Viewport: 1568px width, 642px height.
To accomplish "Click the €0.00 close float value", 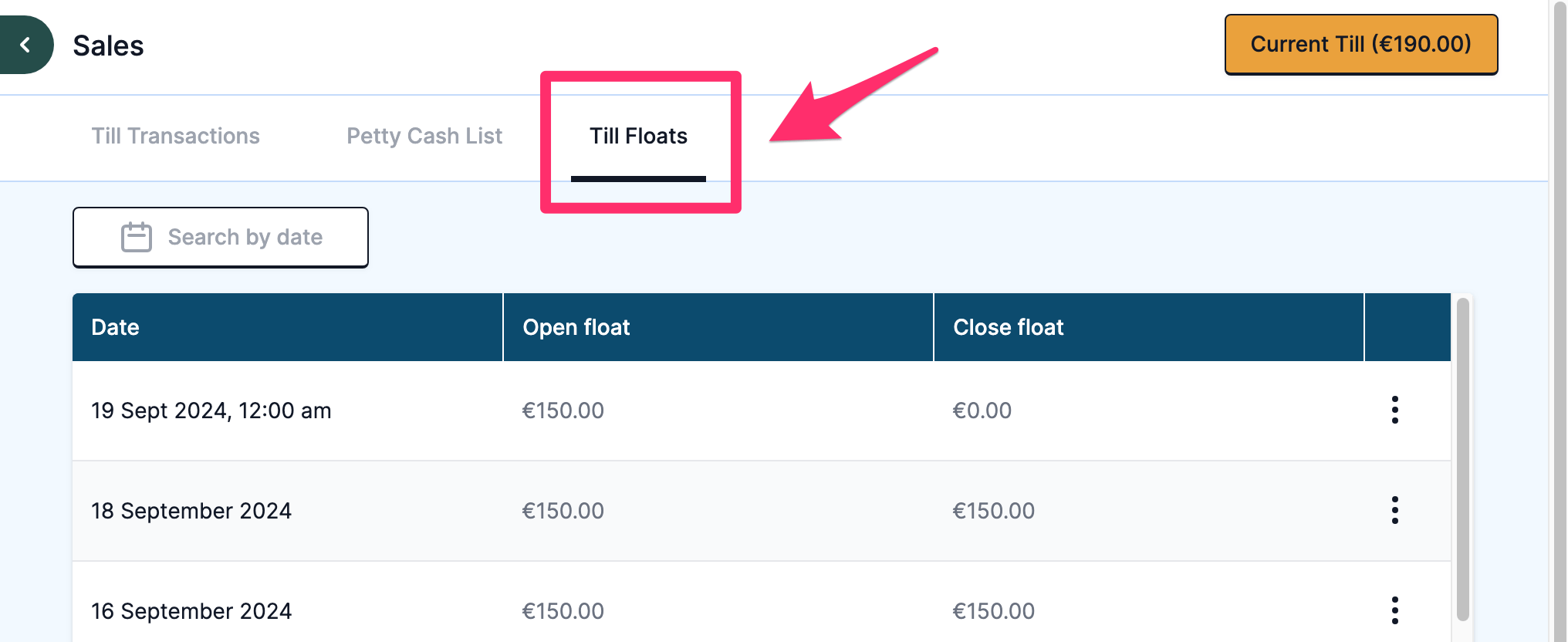I will point(982,411).
